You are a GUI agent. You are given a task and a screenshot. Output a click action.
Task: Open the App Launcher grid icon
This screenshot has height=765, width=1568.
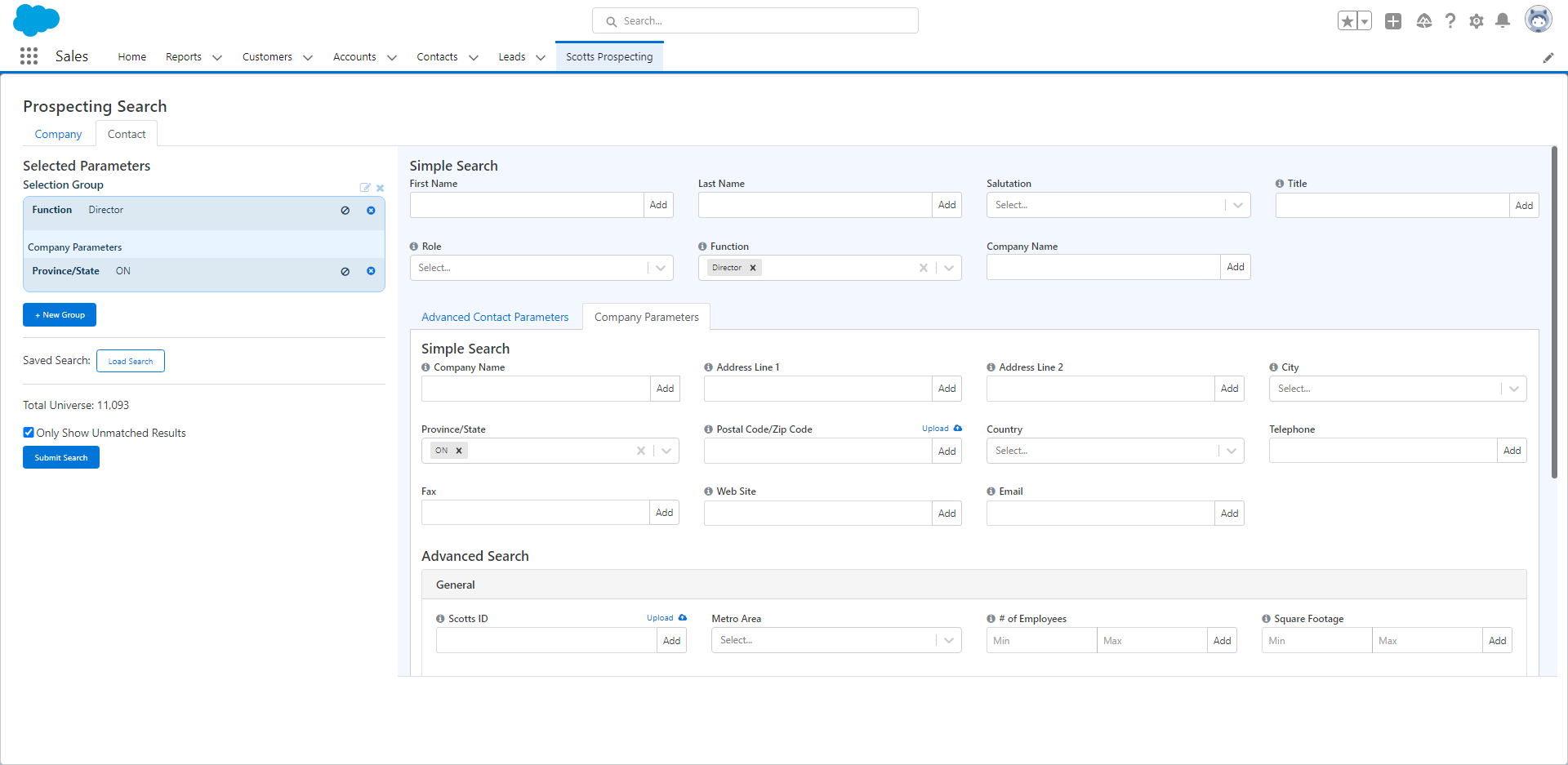[29, 56]
